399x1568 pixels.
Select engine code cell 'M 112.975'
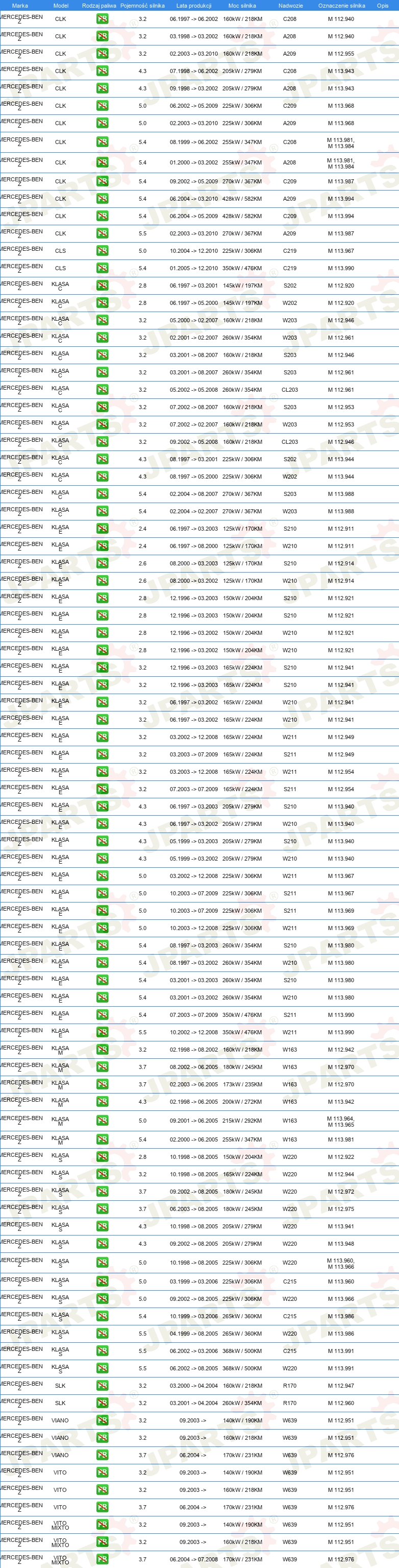(341, 1209)
